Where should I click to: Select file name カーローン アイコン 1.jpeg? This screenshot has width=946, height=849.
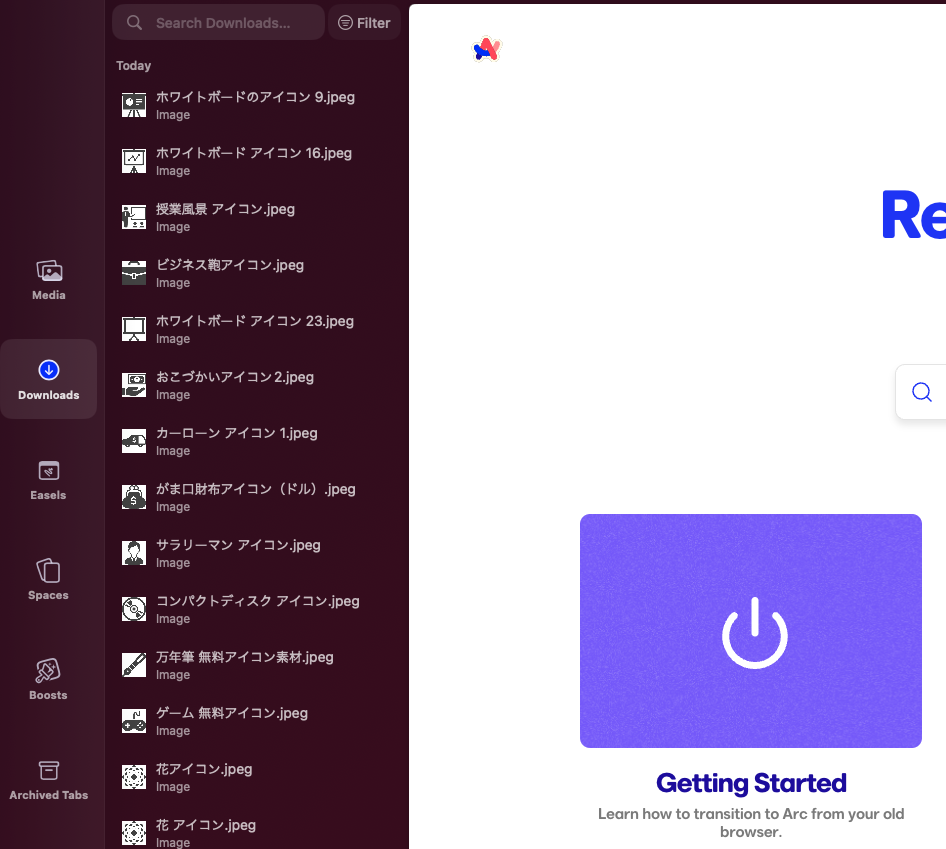[x=236, y=433]
